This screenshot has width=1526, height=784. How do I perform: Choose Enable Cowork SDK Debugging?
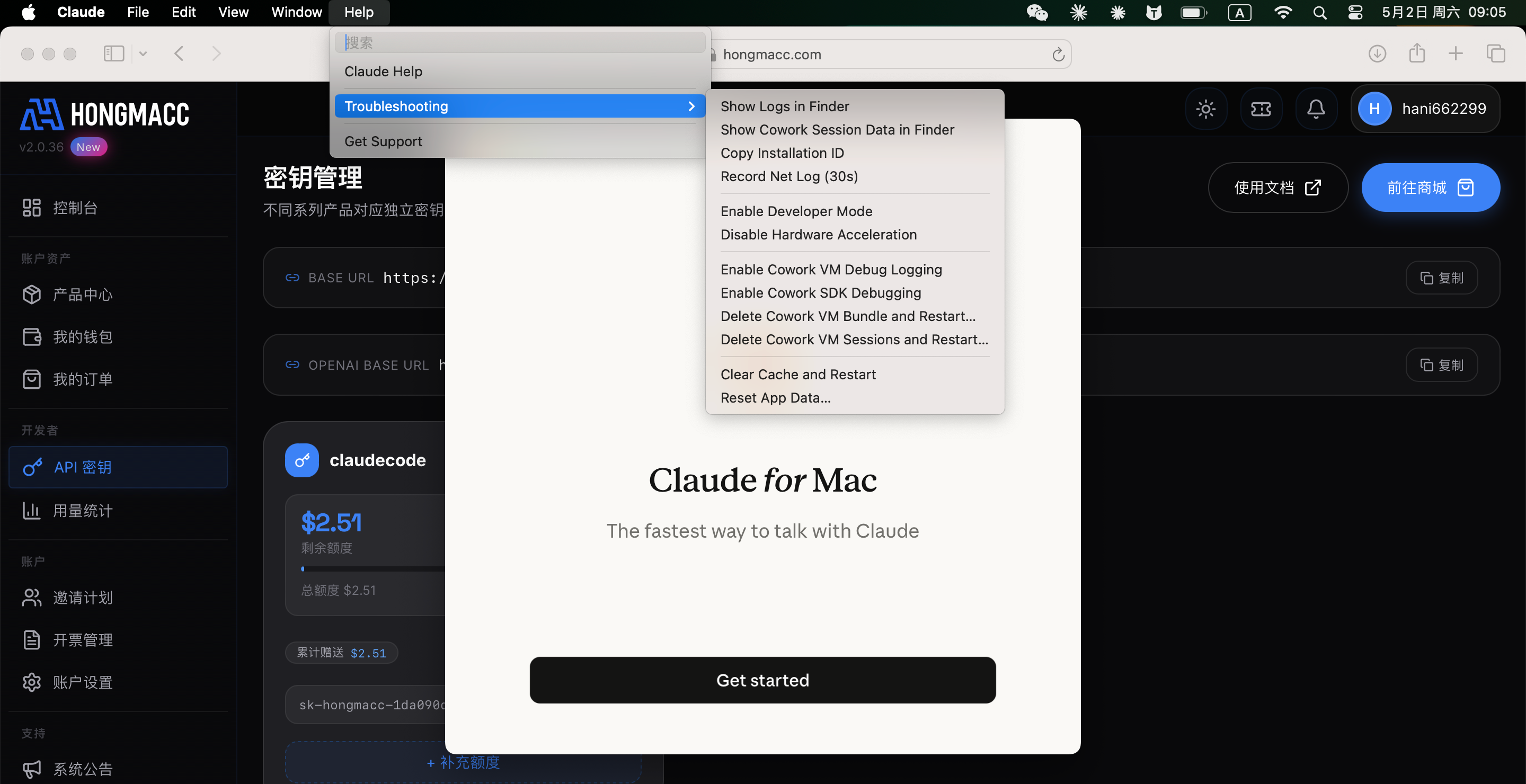(854, 292)
